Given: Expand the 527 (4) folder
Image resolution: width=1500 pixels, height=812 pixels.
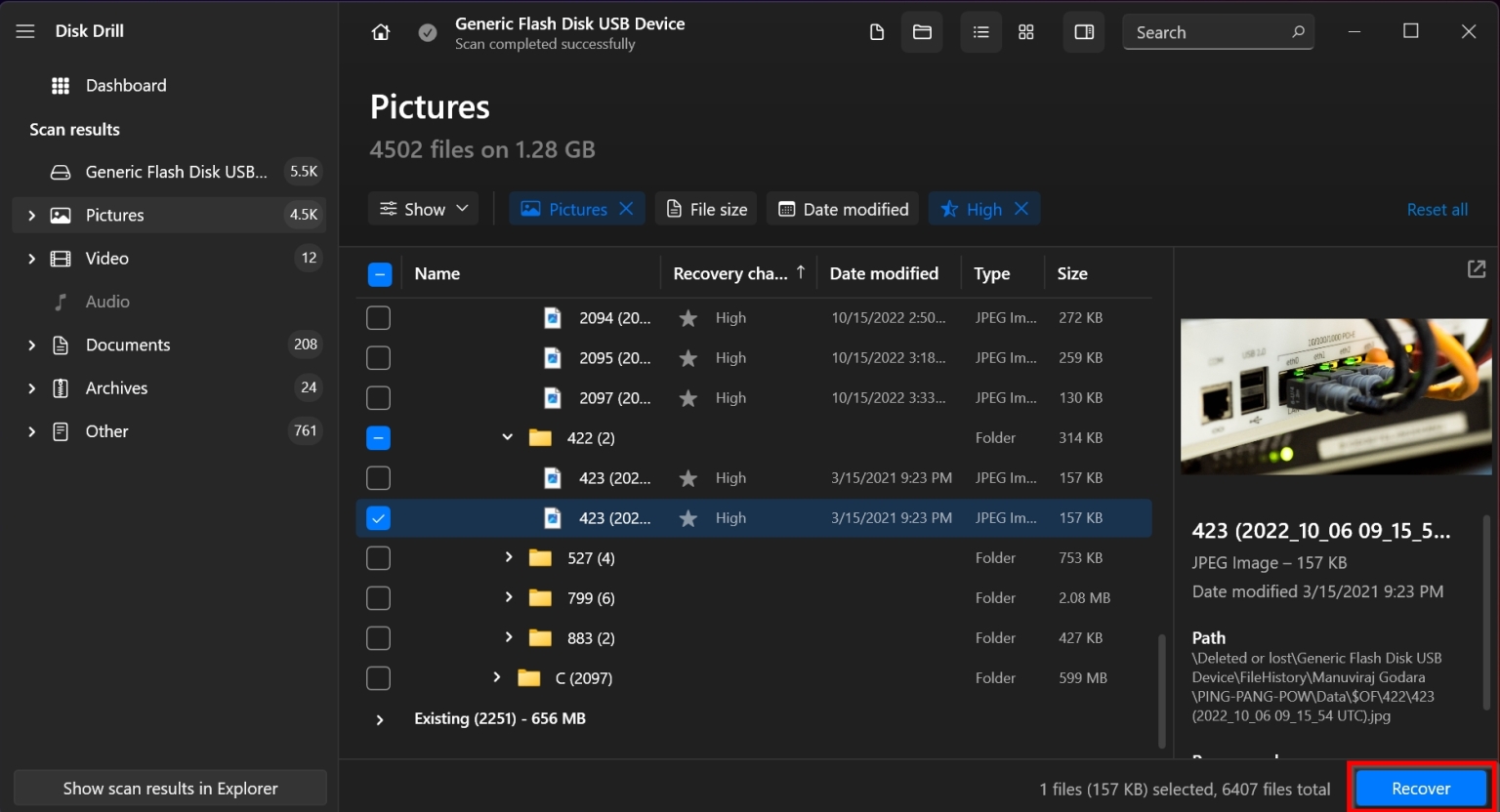Looking at the screenshot, I should point(508,557).
